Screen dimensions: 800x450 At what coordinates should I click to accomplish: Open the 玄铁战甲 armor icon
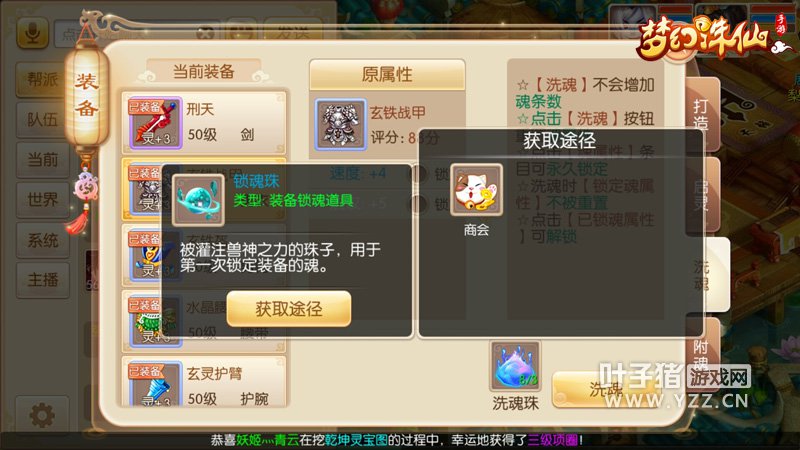coord(340,124)
